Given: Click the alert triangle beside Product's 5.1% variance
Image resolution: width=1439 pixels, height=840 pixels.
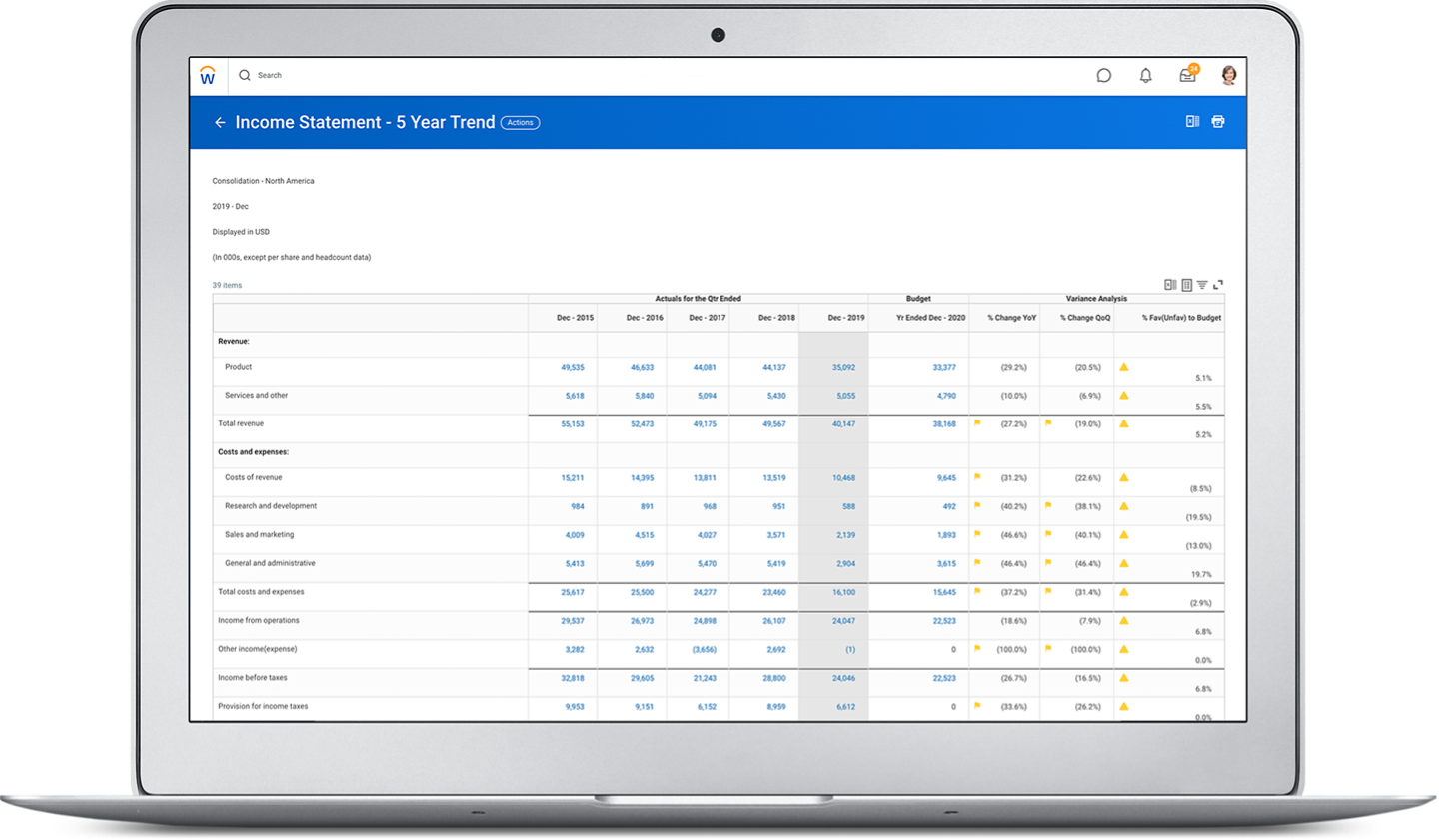Looking at the screenshot, I should tap(1124, 367).
